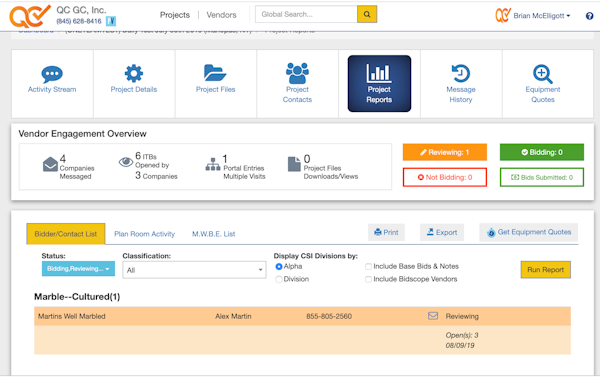Click the (845) 628-8416 phone number
The width and height of the screenshot is (600, 377).
(x=79, y=21)
